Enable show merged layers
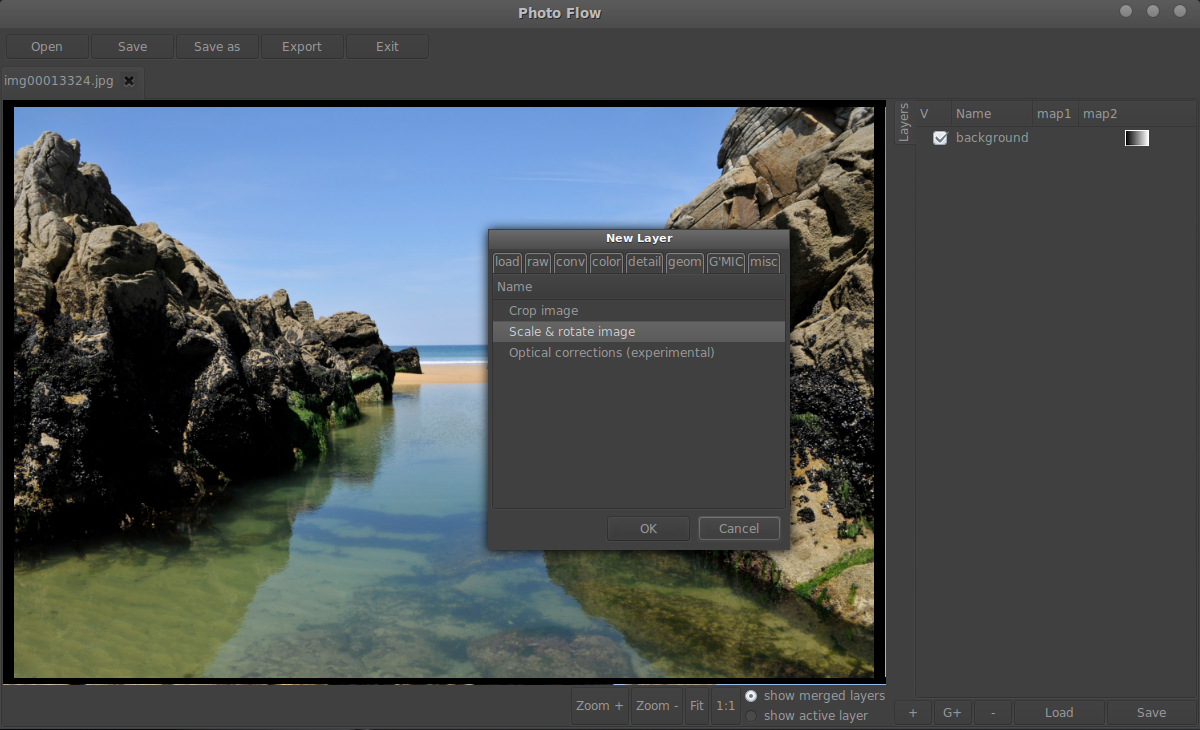Screen dimensions: 1200x730 [751, 695]
